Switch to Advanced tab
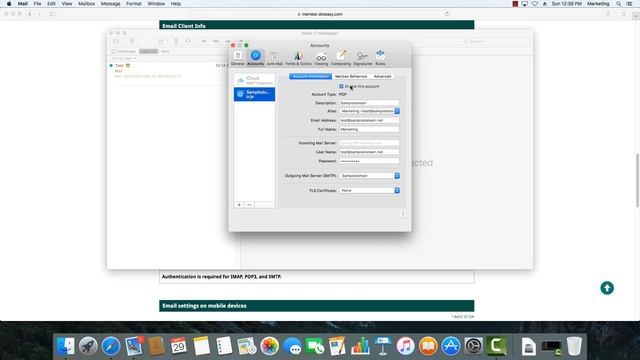The image size is (640, 360). point(382,76)
